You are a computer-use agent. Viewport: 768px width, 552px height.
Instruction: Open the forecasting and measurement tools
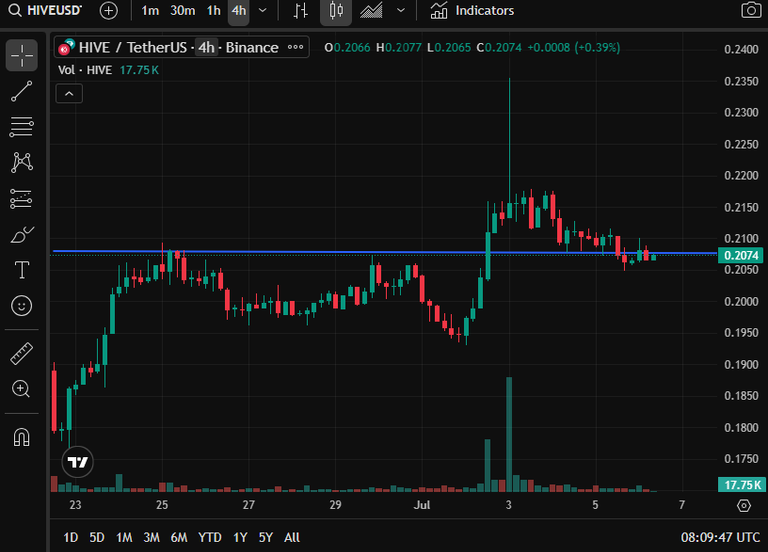(x=22, y=199)
